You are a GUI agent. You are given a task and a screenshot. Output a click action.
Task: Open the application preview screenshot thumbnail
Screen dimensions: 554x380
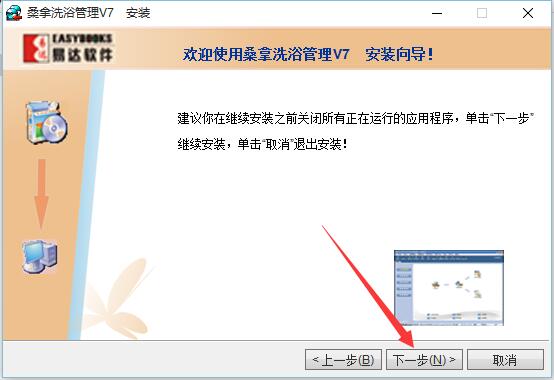click(449, 287)
